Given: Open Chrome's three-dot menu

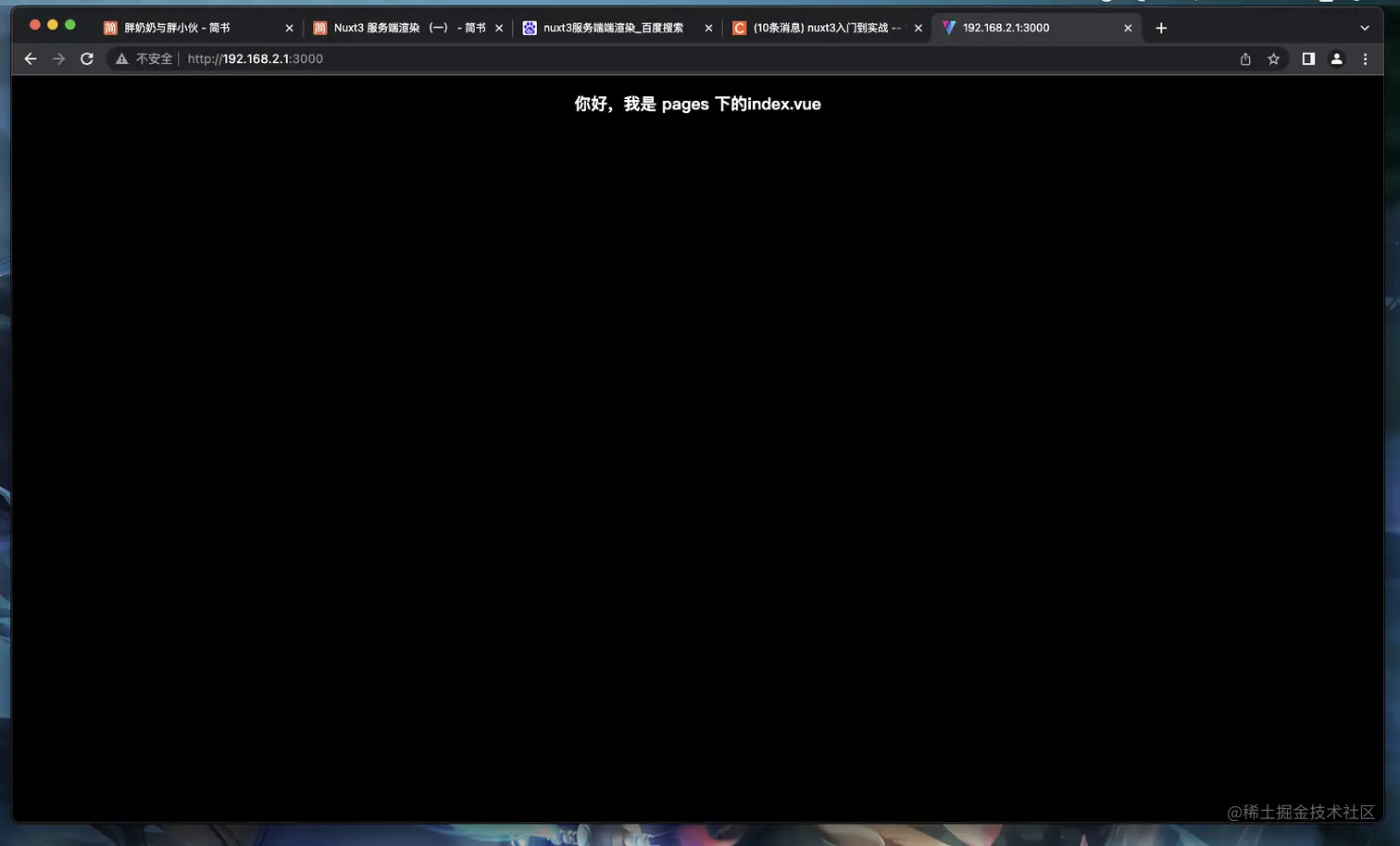Looking at the screenshot, I should pyautogui.click(x=1365, y=58).
